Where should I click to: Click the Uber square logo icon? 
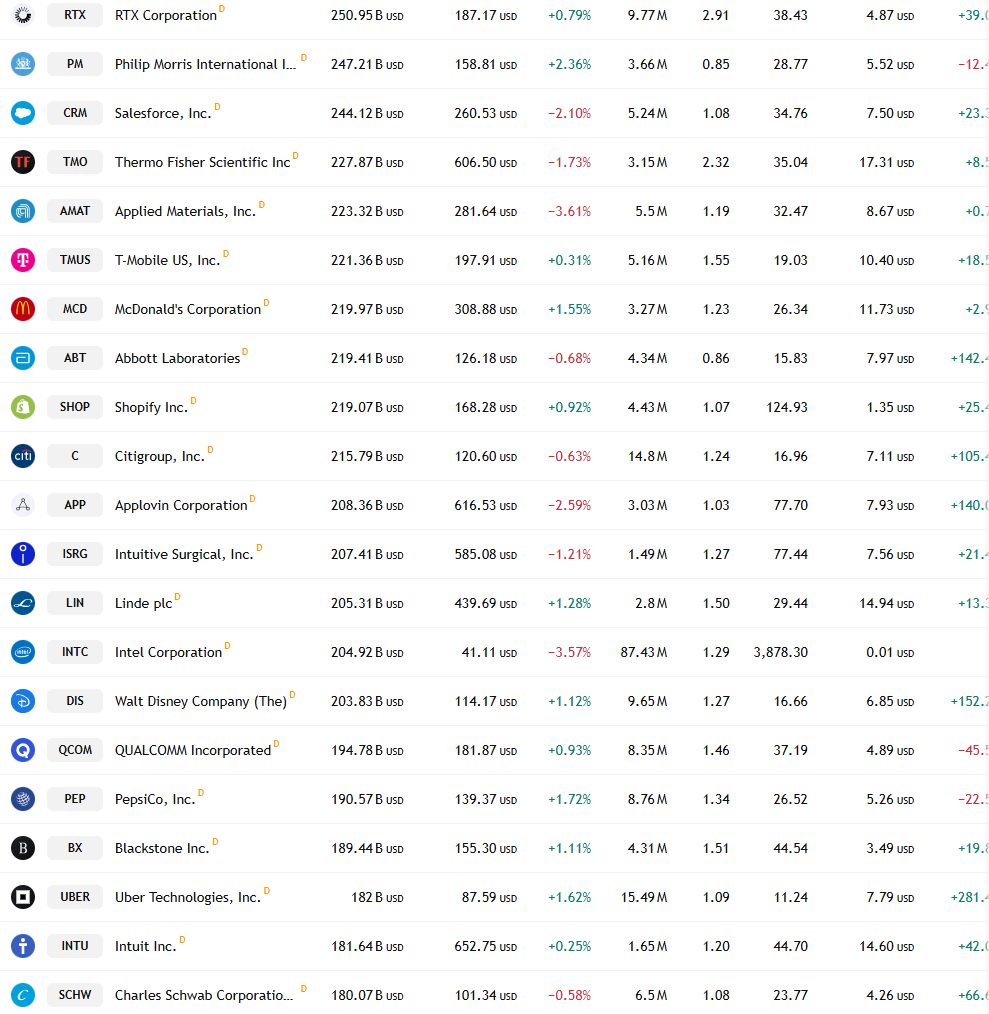click(23, 897)
